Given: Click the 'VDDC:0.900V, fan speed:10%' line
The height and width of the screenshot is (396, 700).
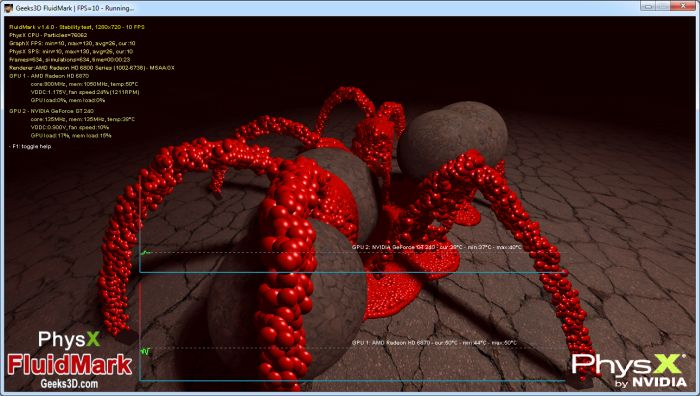Looking at the screenshot, I should (x=70, y=127).
